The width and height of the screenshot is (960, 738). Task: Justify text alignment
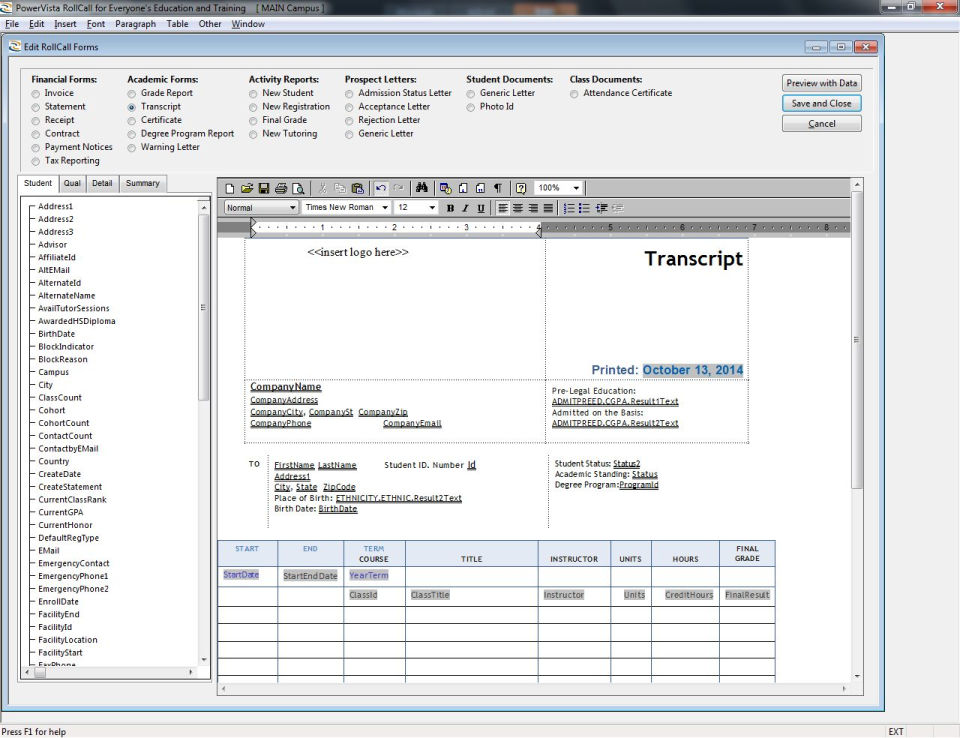coord(549,208)
